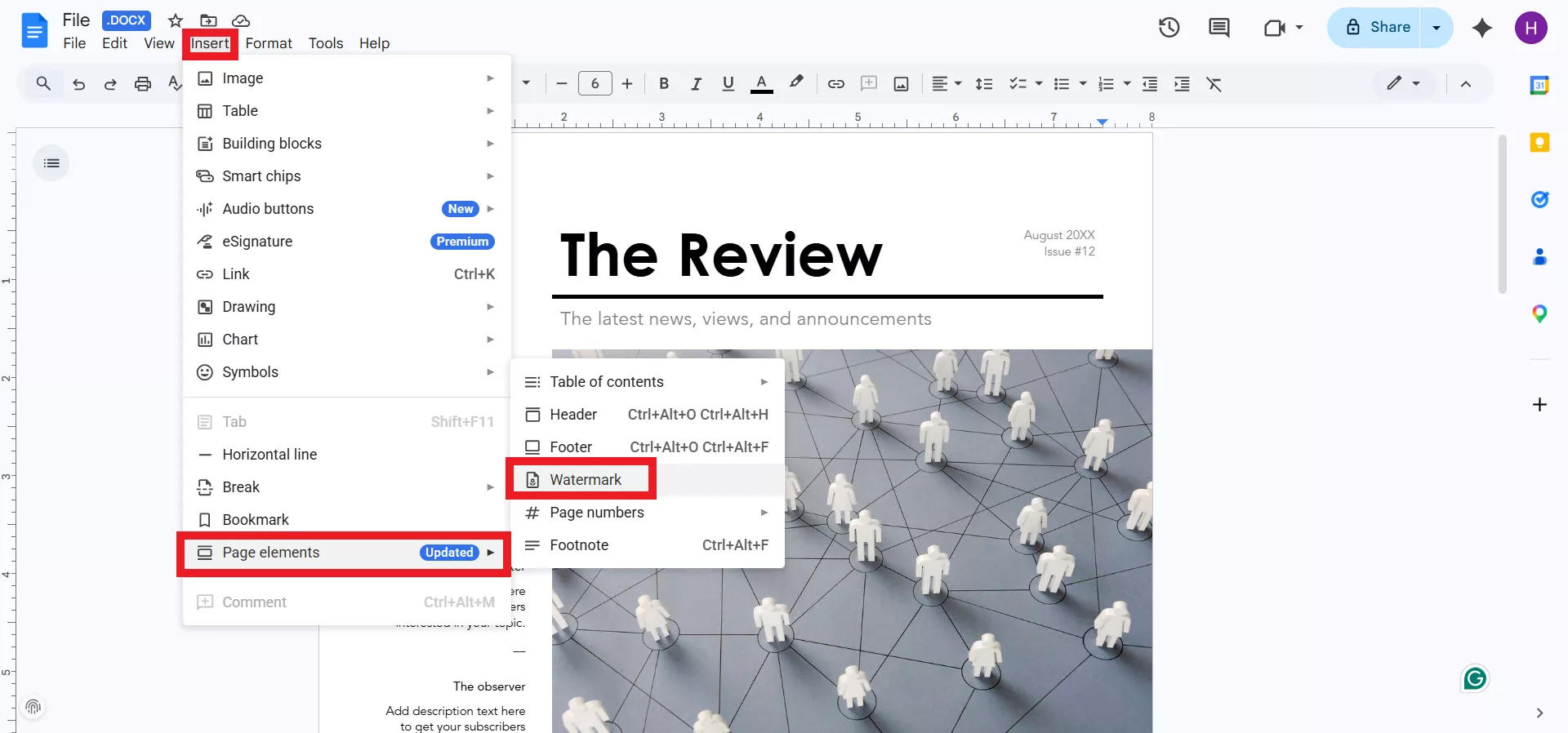Open the line spacing options
Screen dimensions: 1568x733
tap(984, 83)
